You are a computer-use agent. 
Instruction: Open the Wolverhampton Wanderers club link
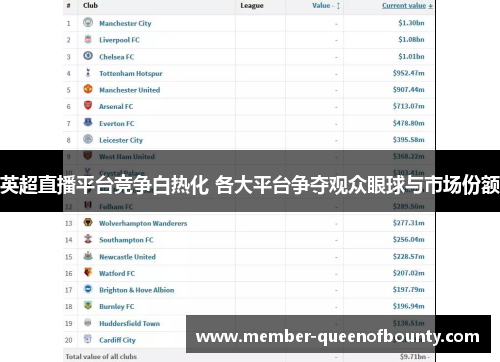[x=143, y=223]
